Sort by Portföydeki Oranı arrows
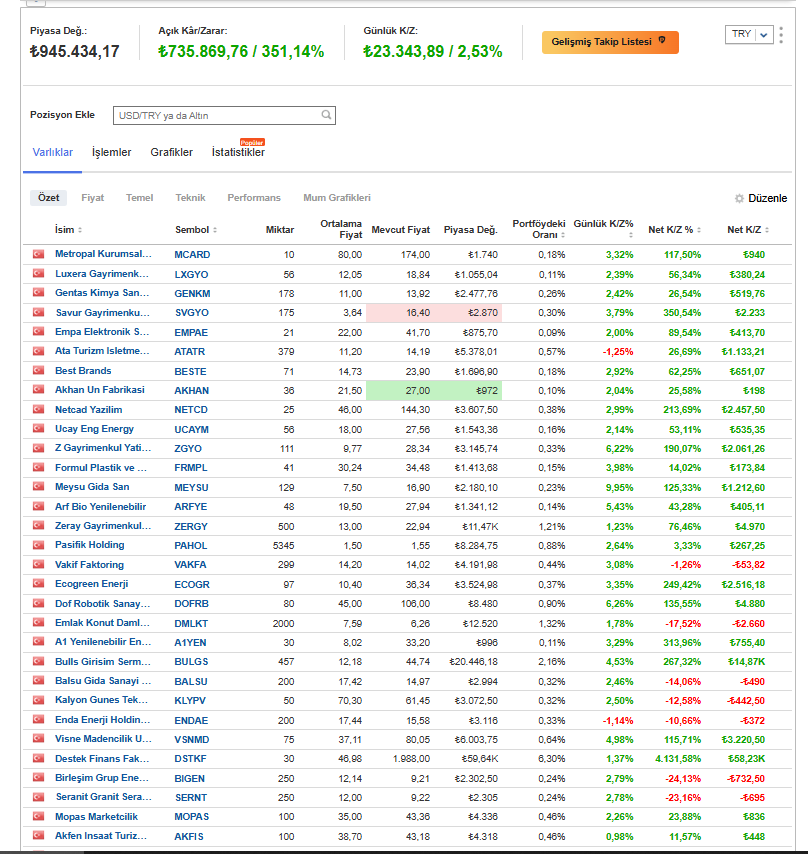 [563, 235]
